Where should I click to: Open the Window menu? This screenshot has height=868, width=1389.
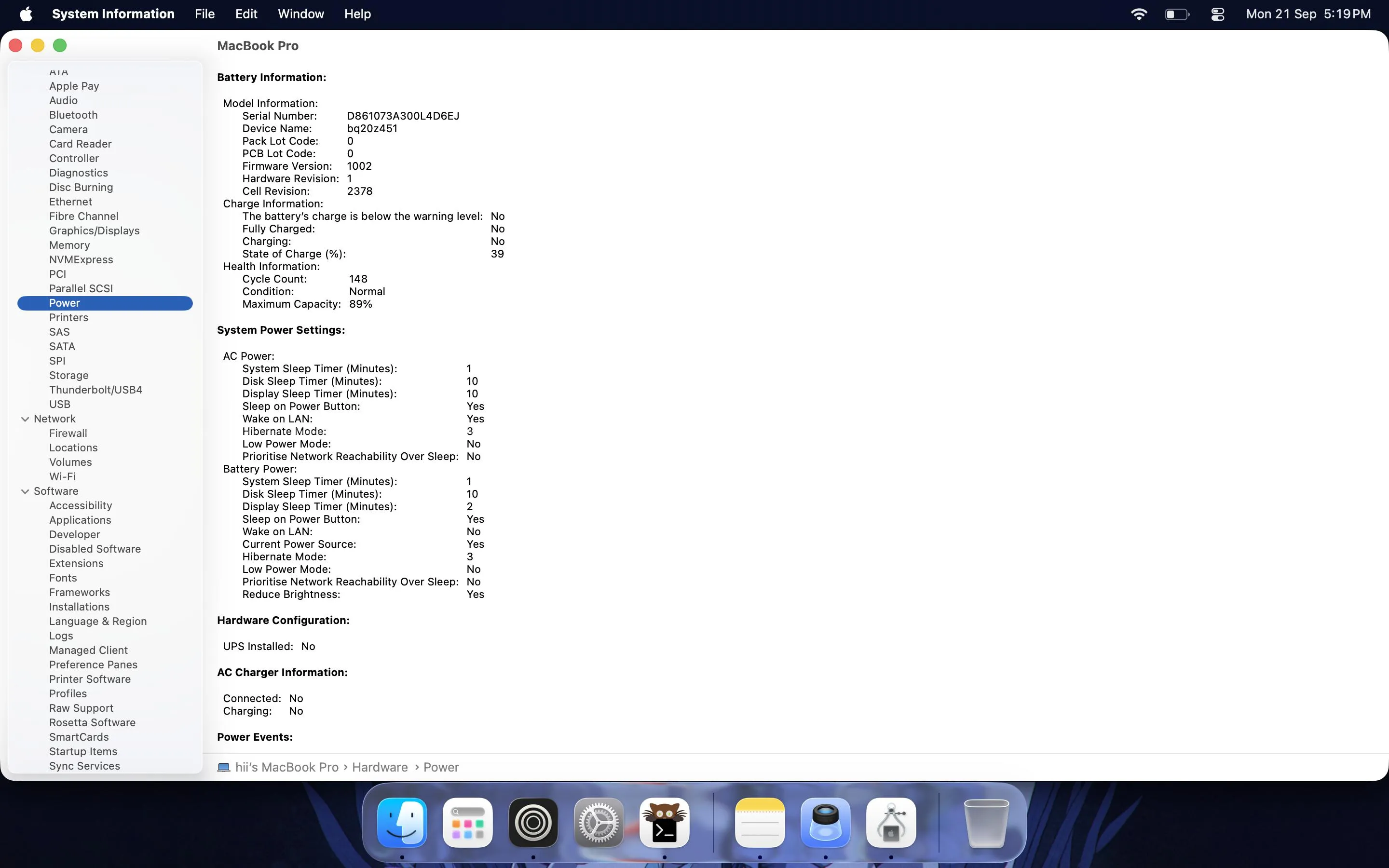pyautogui.click(x=301, y=14)
